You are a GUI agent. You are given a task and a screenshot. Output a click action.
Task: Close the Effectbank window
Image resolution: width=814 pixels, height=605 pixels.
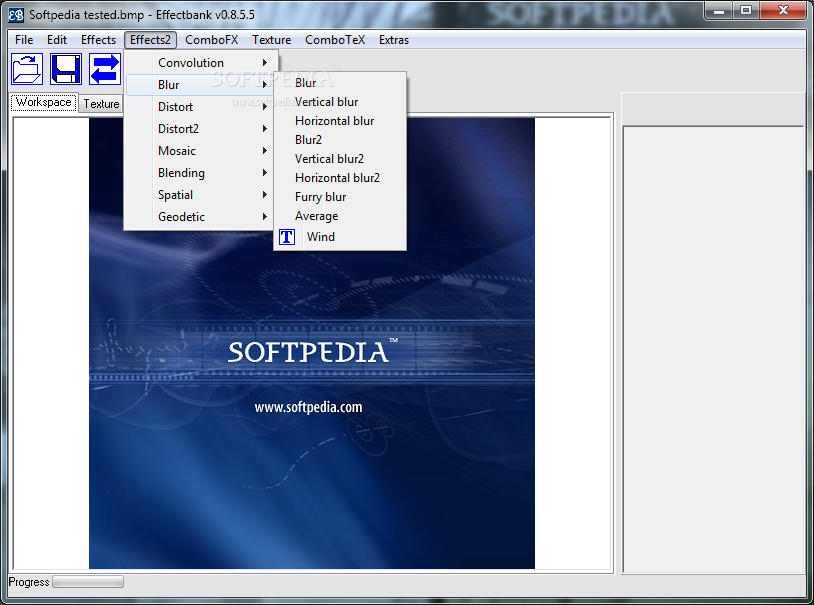pyautogui.click(x=784, y=10)
